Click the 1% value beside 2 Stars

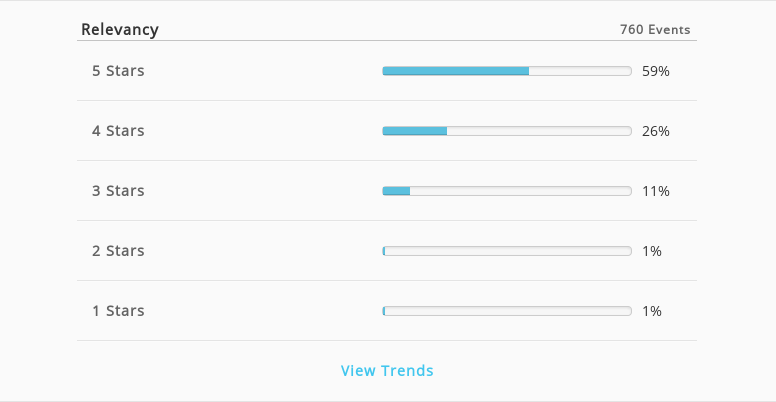(x=652, y=251)
